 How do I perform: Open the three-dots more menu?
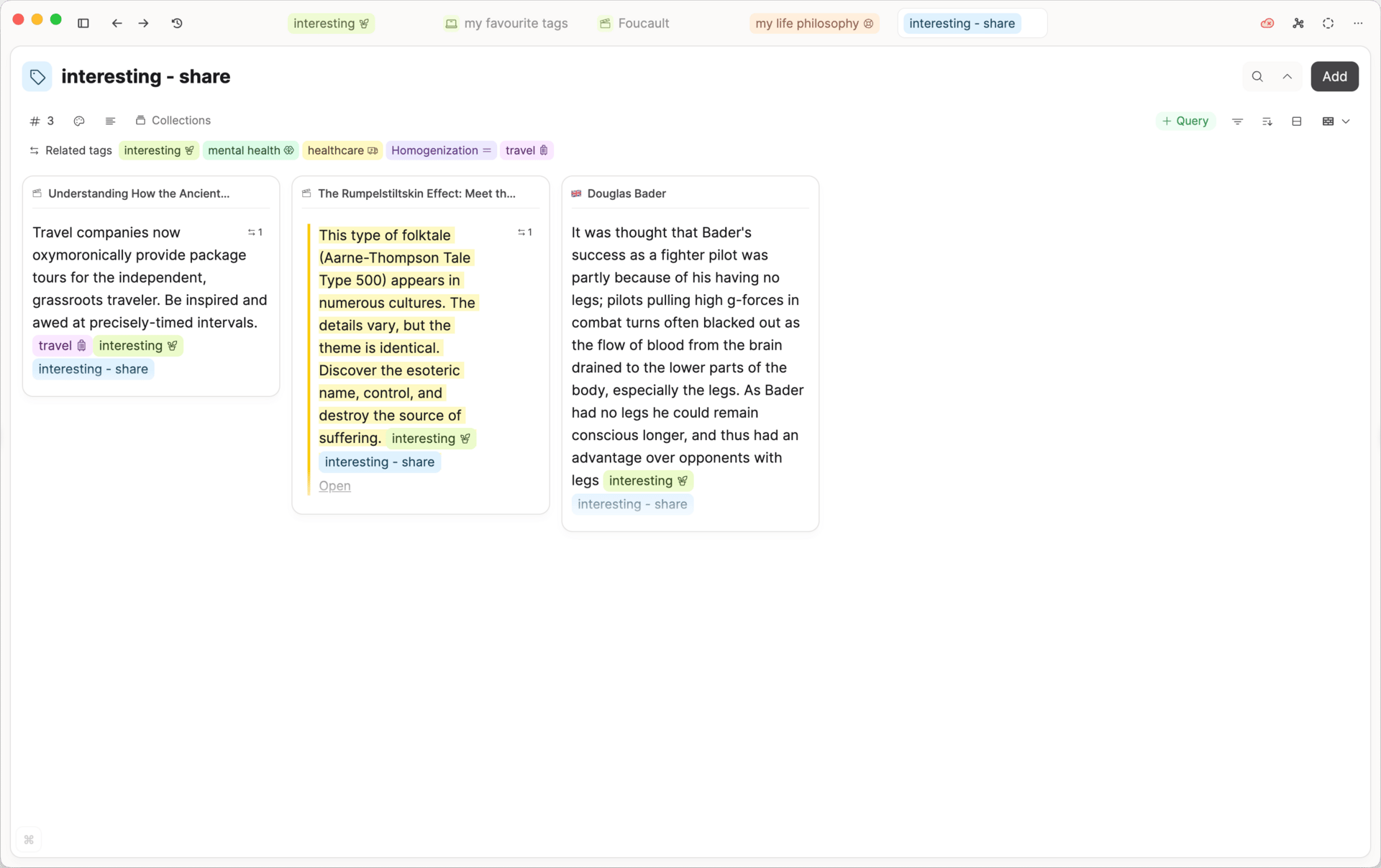coord(1358,23)
